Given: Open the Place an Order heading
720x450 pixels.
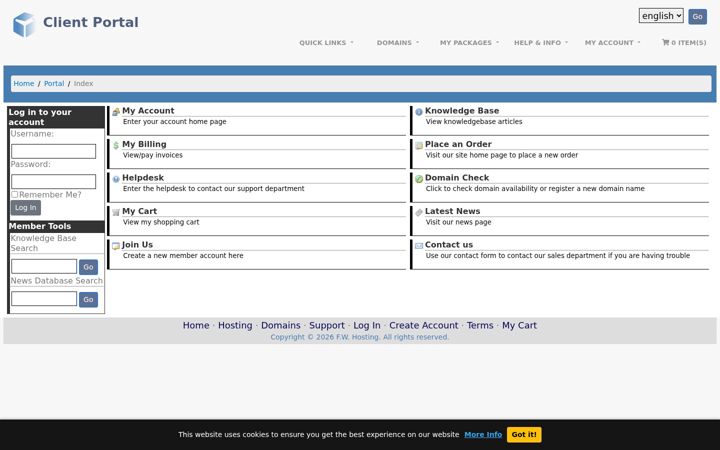Looking at the screenshot, I should point(458,144).
